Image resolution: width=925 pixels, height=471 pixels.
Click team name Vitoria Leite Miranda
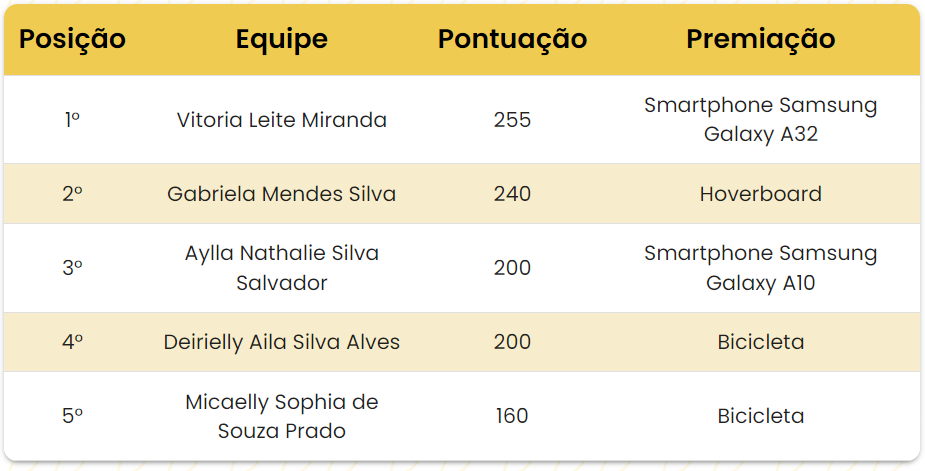(281, 120)
